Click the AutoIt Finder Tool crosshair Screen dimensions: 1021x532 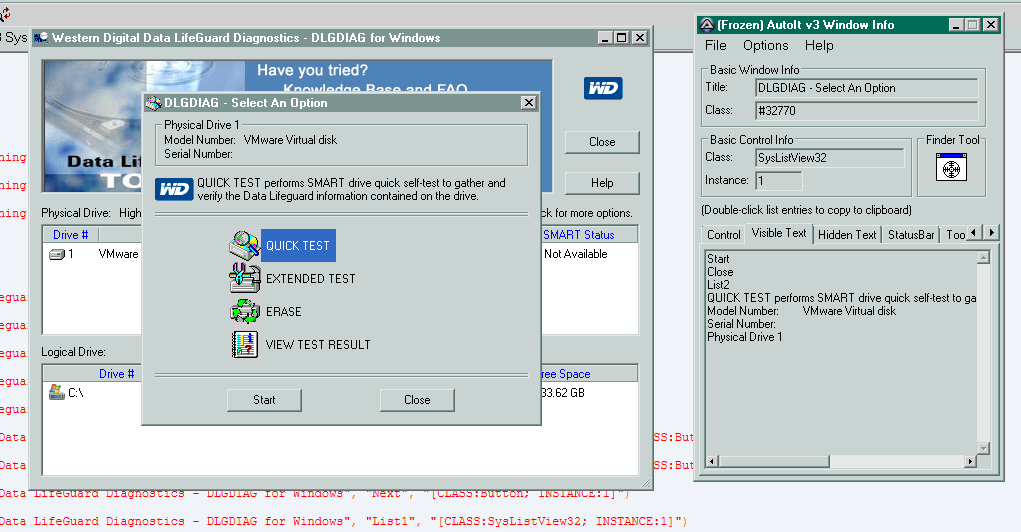pos(950,168)
